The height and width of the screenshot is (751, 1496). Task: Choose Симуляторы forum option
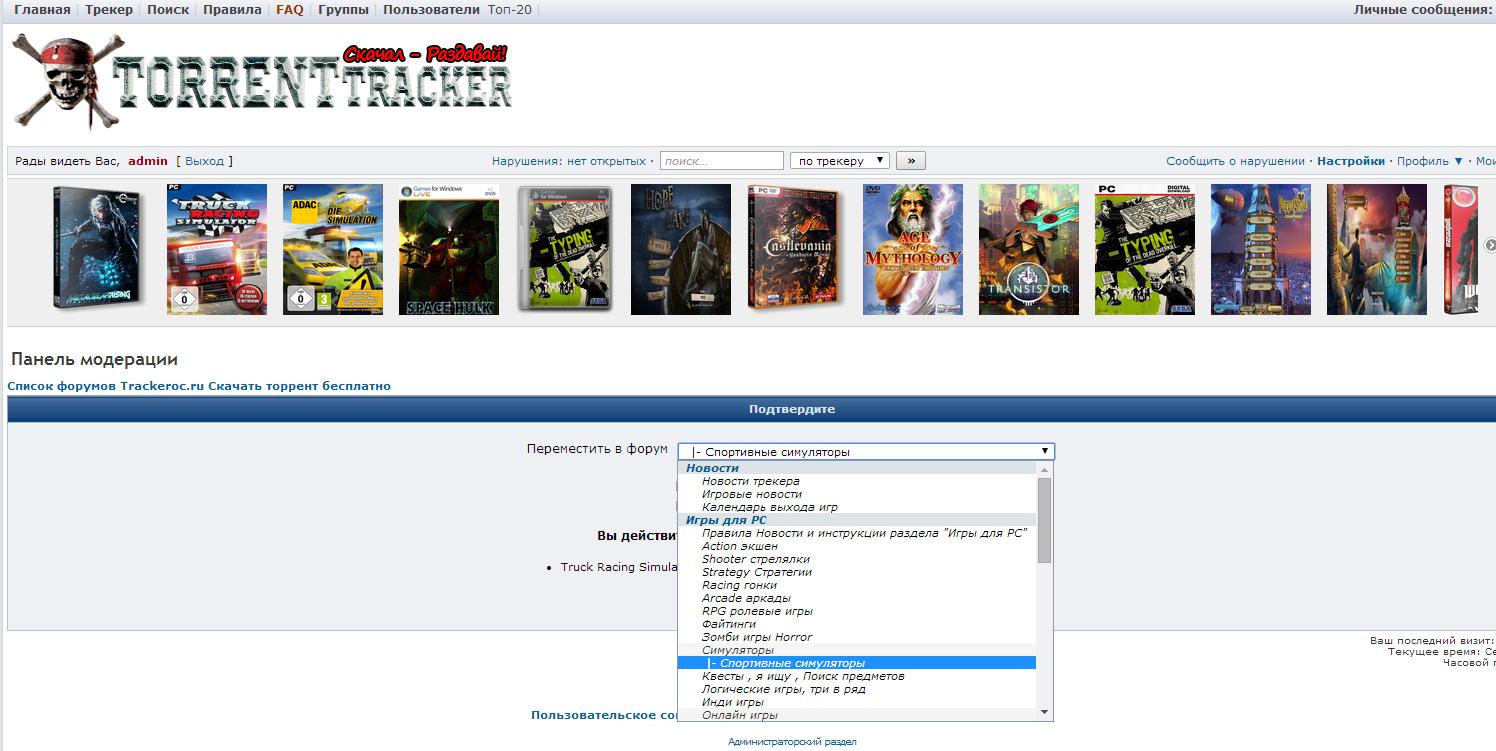[x=737, y=650]
